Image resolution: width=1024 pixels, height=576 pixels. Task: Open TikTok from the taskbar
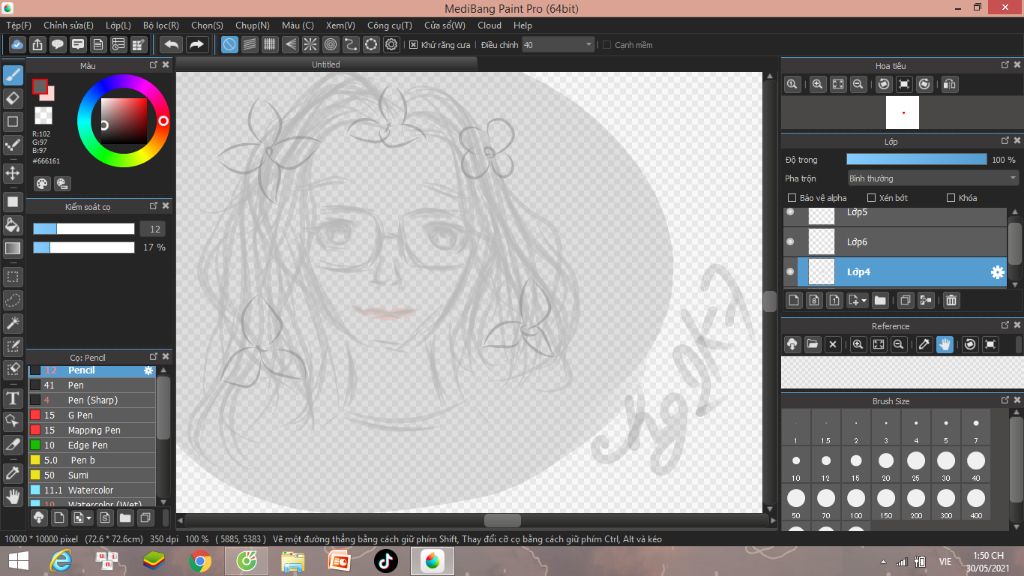[x=385, y=561]
